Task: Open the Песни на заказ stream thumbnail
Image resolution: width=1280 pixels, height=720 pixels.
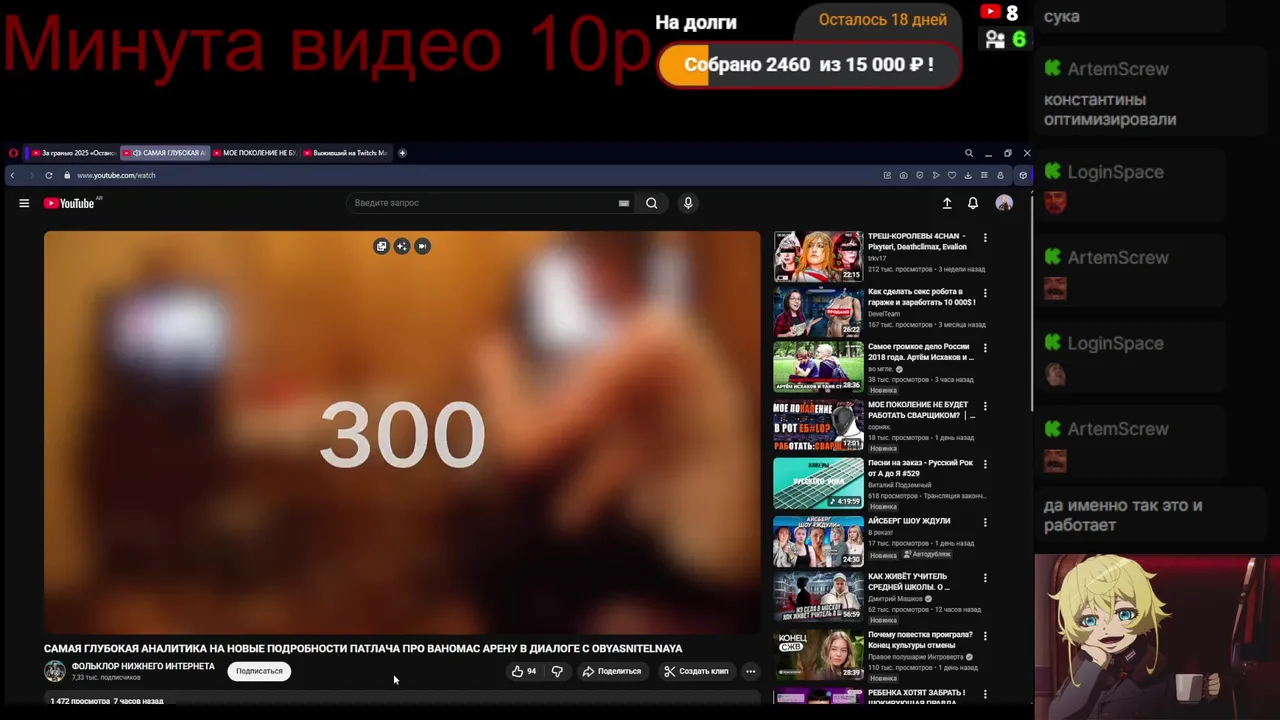Action: click(818, 483)
